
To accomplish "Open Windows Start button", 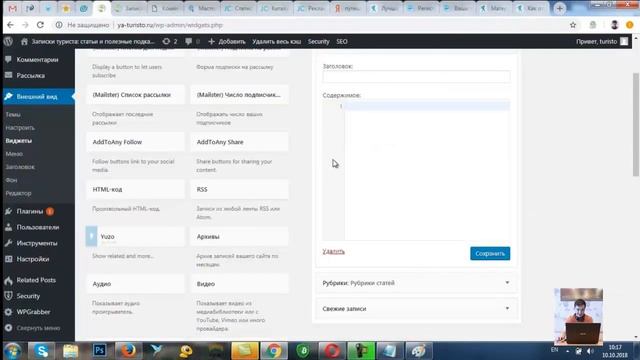I will (x=13, y=351).
